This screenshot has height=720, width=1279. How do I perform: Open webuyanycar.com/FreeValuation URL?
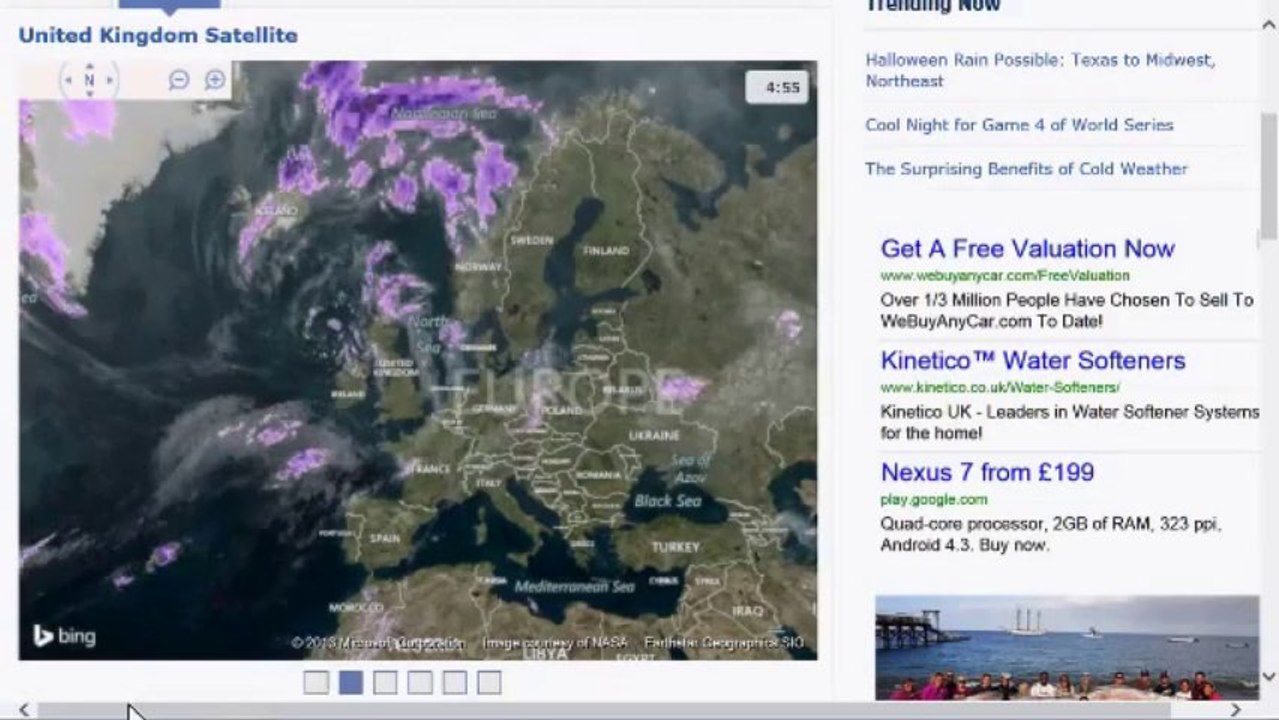tap(1005, 275)
